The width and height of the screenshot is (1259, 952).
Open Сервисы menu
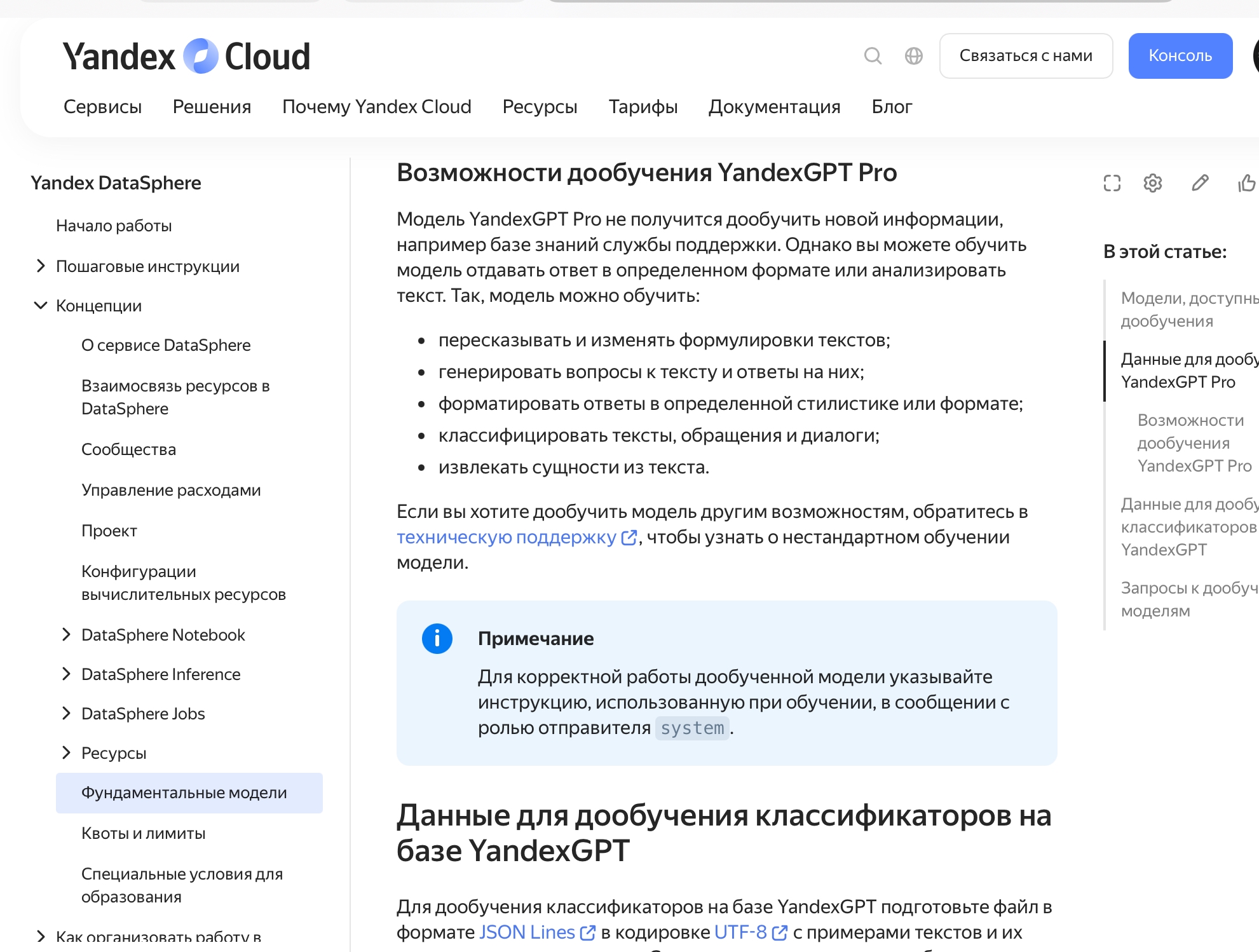pos(102,107)
